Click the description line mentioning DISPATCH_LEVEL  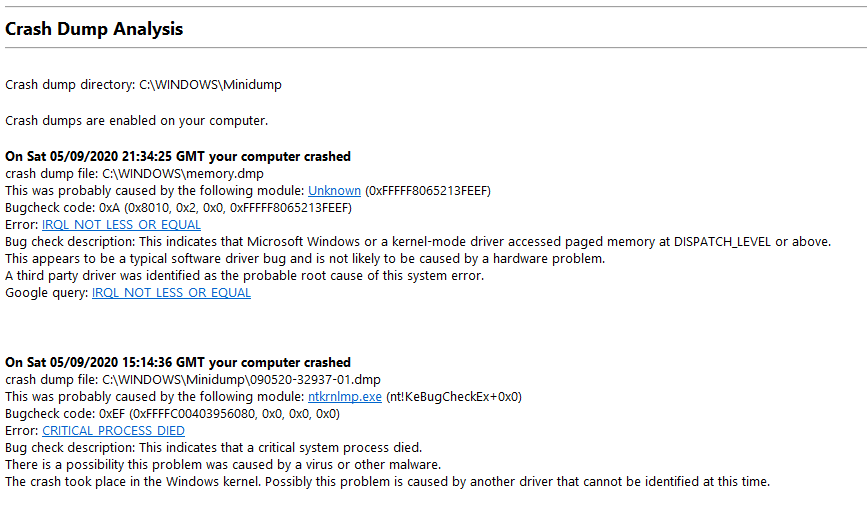pos(417,242)
